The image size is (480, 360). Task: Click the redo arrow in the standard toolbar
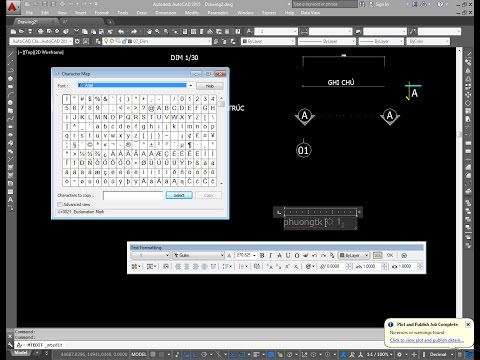coord(134,31)
